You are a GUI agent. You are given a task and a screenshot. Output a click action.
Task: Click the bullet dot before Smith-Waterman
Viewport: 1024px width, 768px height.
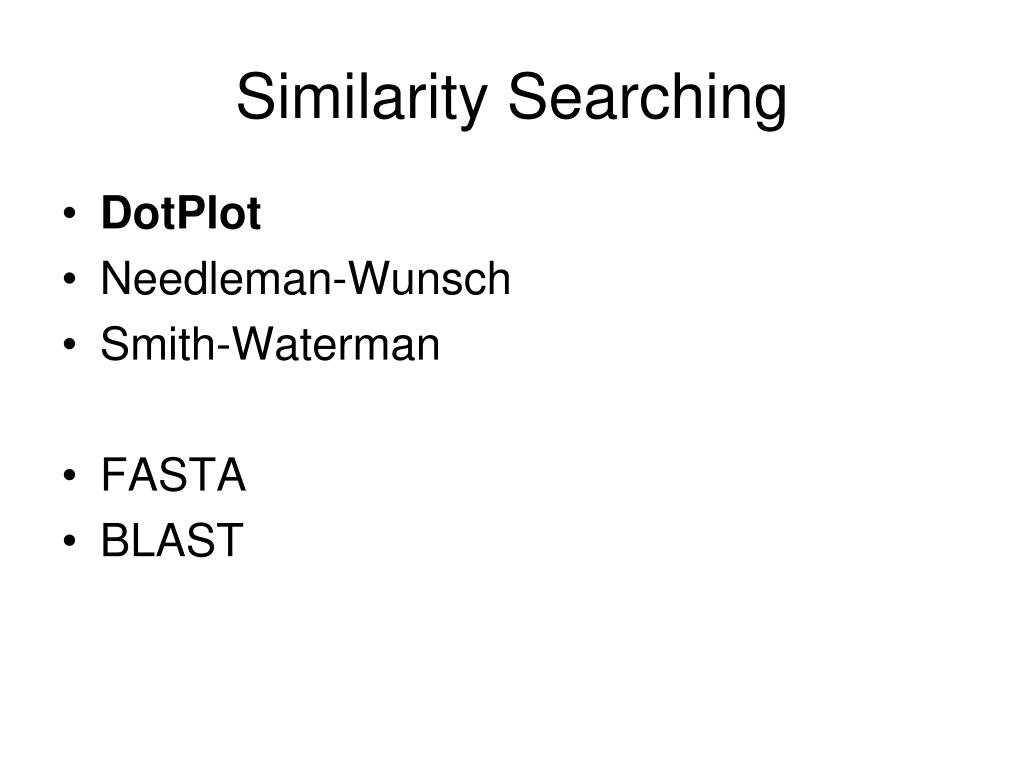pyautogui.click(x=70, y=344)
